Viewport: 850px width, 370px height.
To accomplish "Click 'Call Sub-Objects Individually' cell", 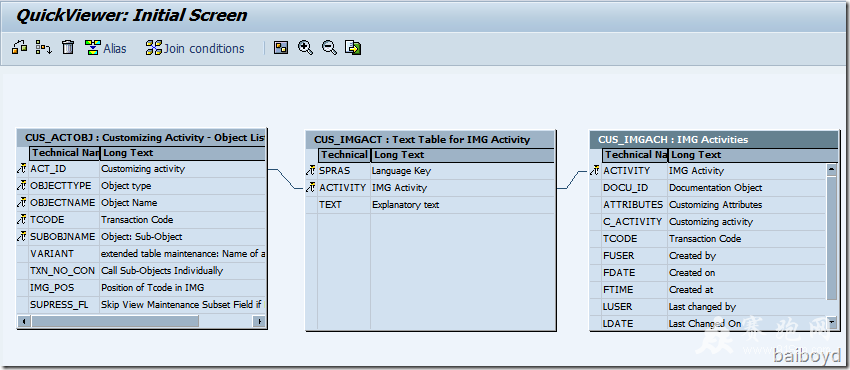I will click(183, 270).
